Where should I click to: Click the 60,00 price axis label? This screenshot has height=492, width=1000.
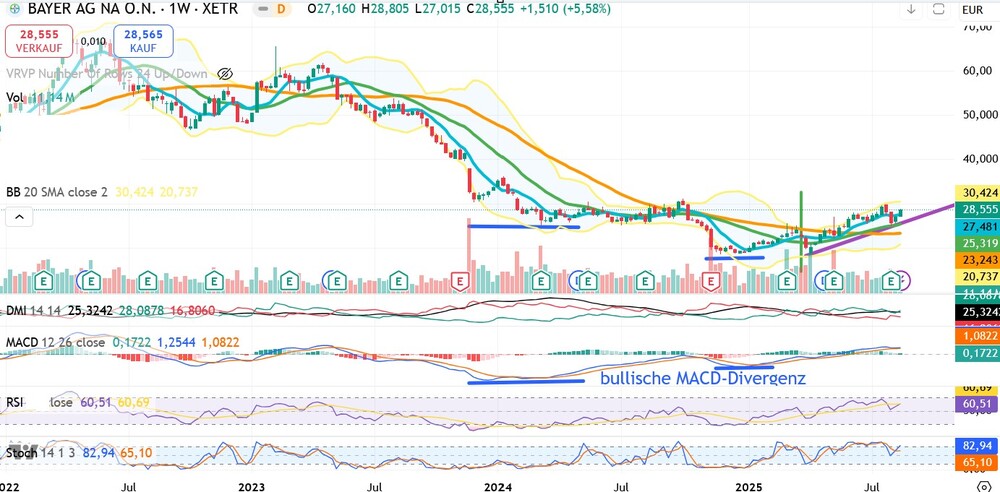[x=980, y=70]
